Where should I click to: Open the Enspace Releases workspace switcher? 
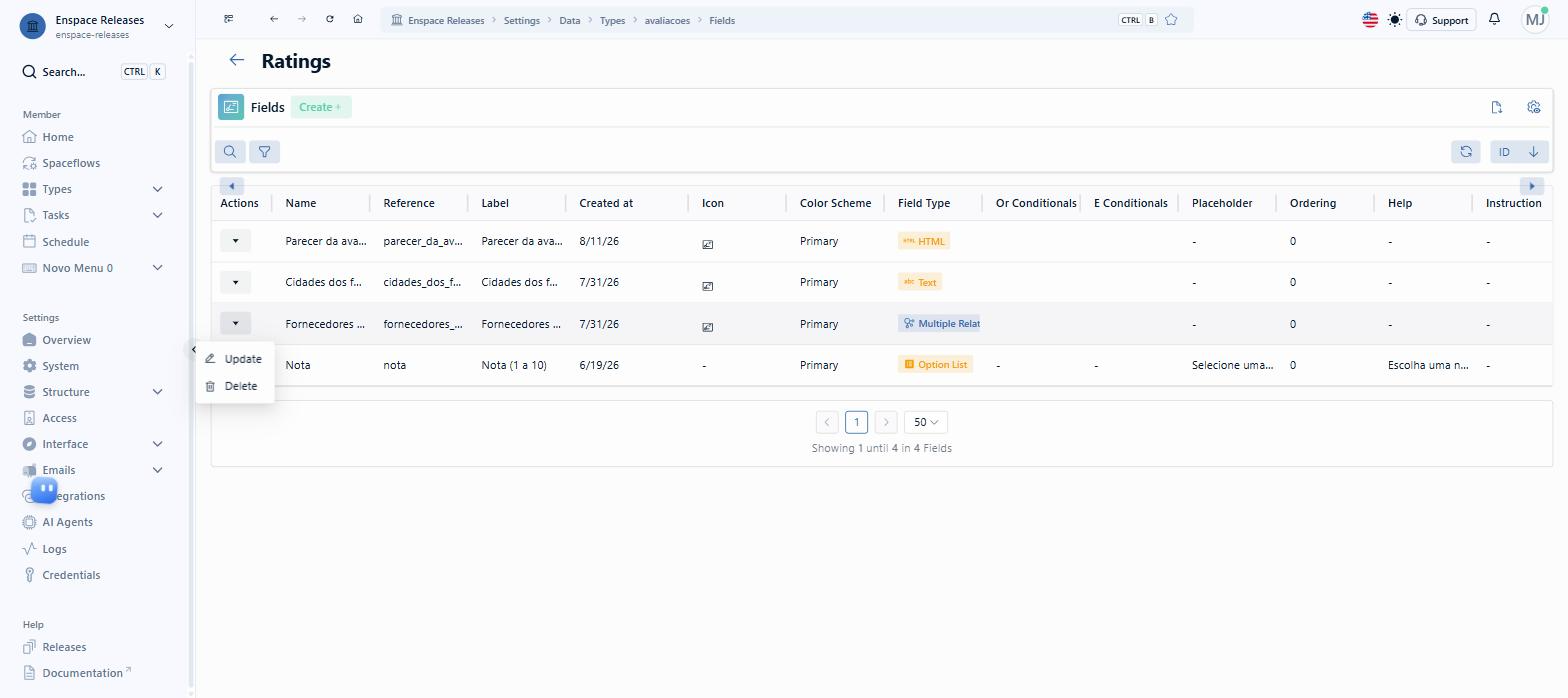[96, 26]
